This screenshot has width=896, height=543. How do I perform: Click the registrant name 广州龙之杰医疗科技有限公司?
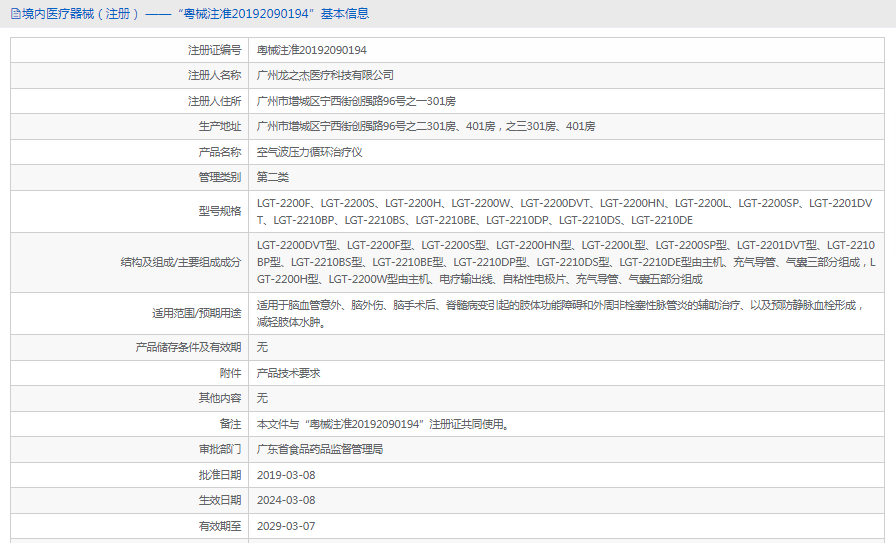[325, 75]
